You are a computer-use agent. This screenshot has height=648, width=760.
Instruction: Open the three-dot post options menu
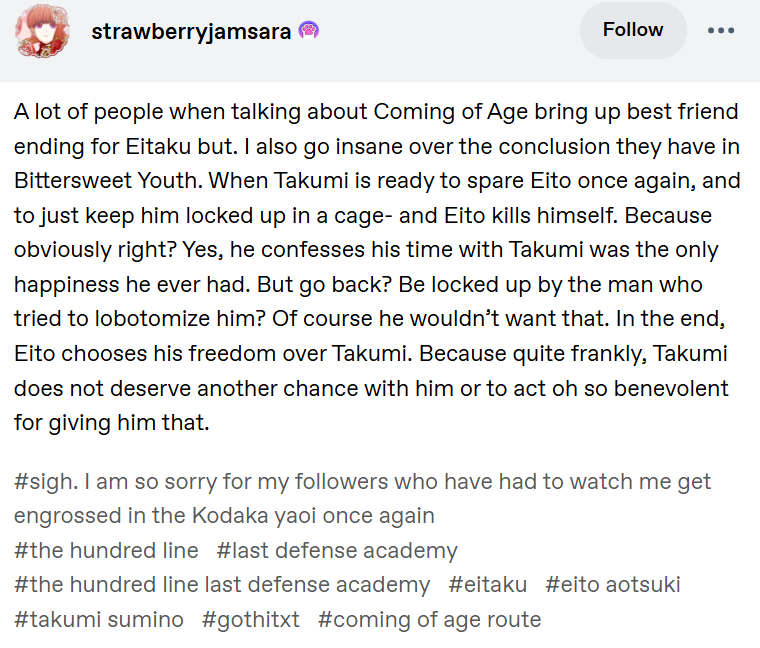pos(721,31)
